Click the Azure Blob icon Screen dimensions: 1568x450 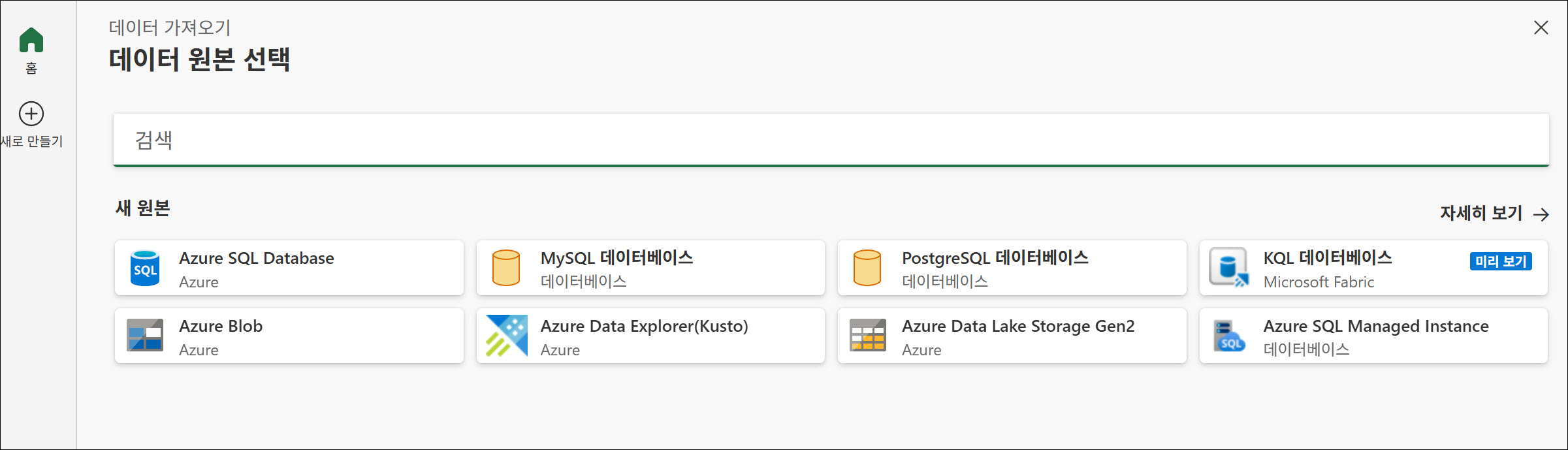(x=145, y=335)
